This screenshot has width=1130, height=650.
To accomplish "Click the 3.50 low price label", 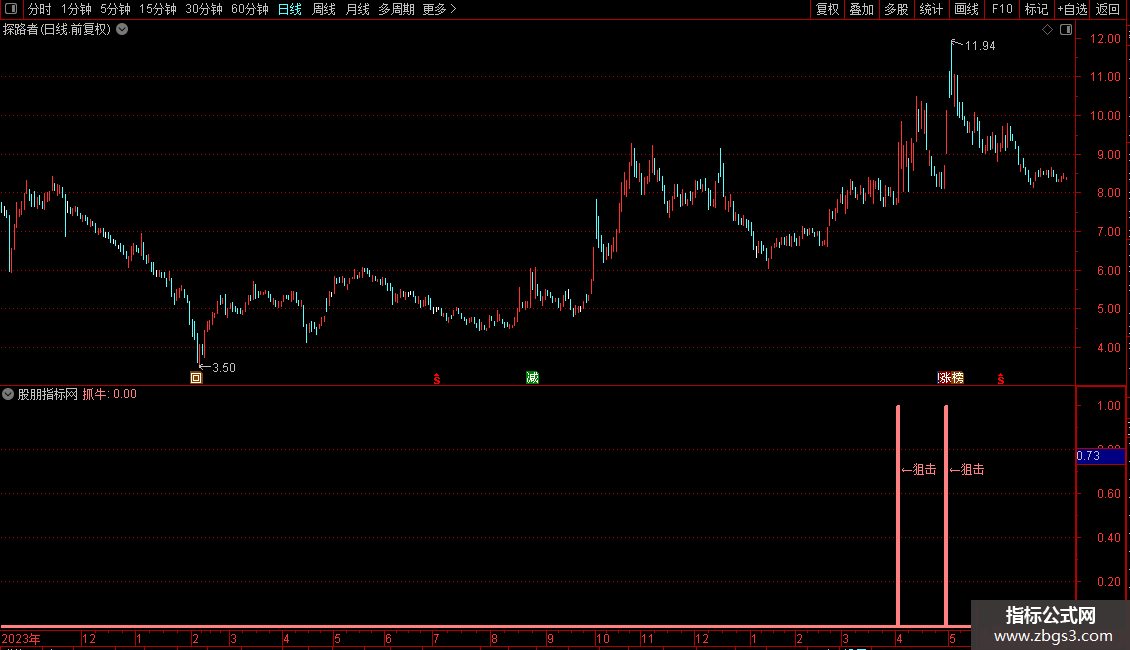I will tap(224, 368).
